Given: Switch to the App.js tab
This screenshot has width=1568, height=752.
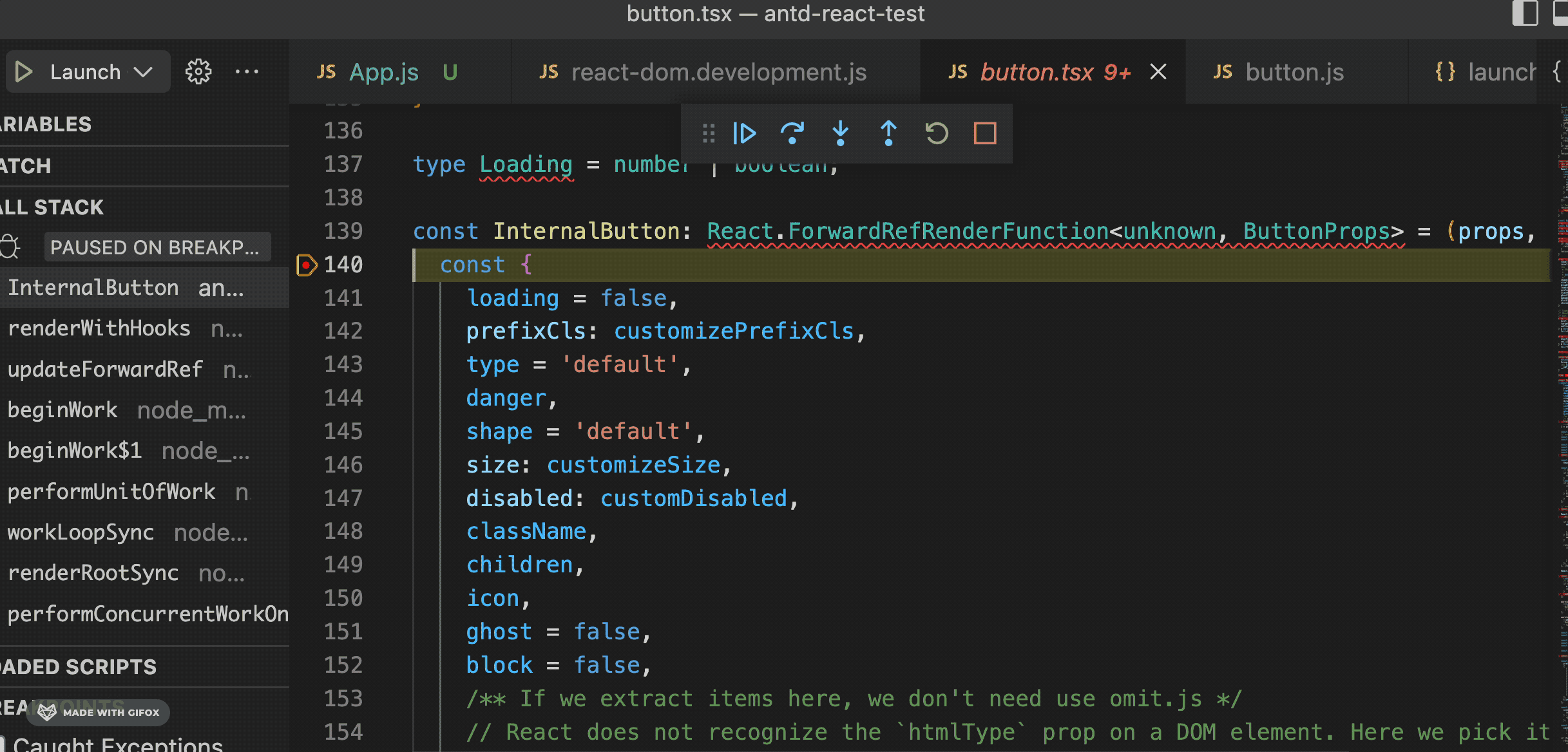Looking at the screenshot, I should point(384,72).
